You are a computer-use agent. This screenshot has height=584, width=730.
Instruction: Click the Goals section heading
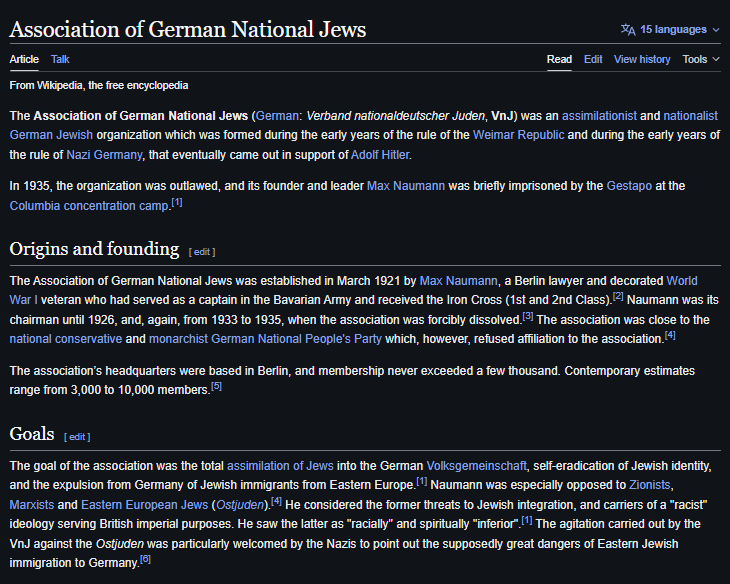tap(32, 434)
